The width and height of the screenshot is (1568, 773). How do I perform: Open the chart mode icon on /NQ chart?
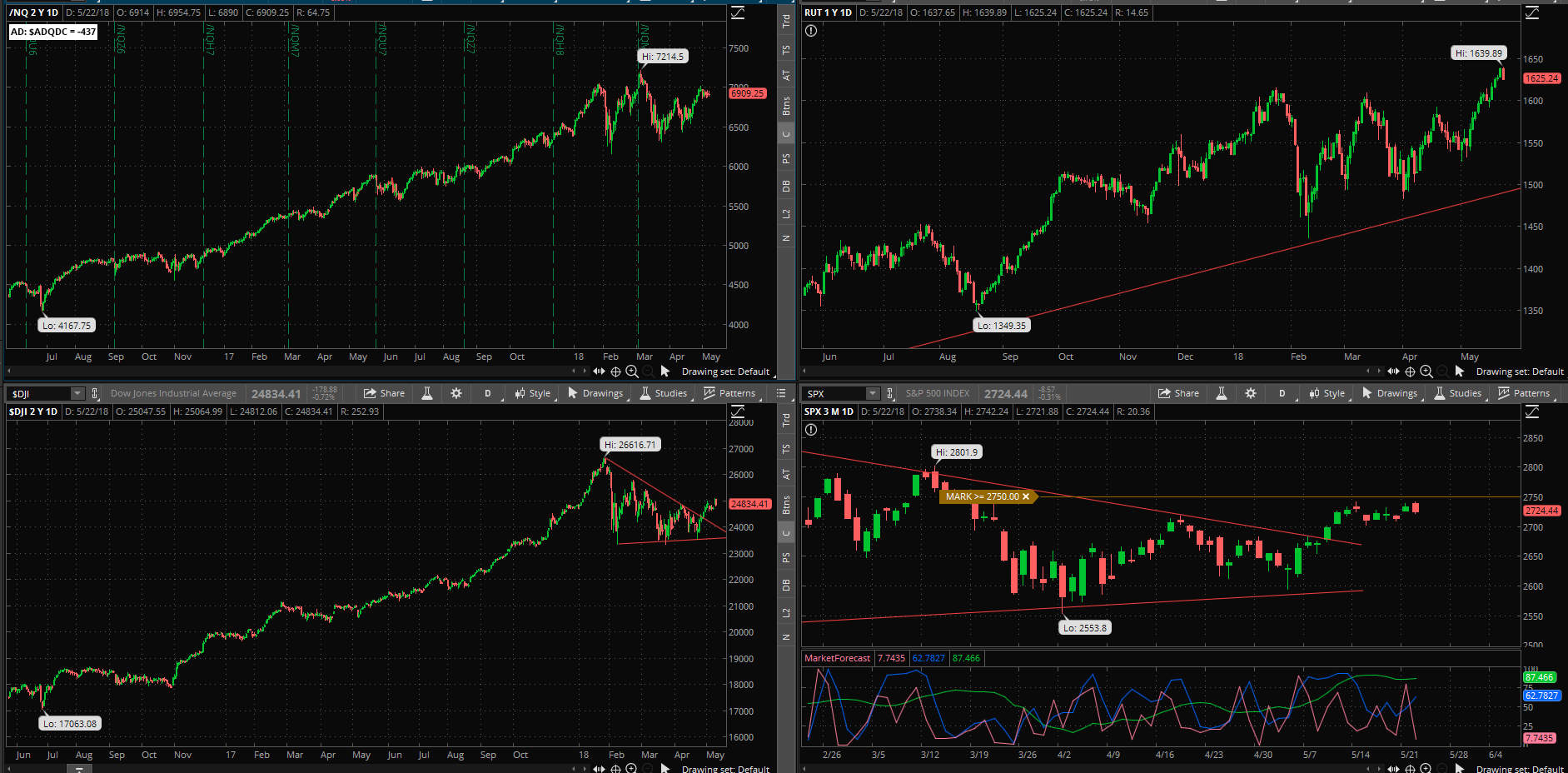click(x=738, y=12)
